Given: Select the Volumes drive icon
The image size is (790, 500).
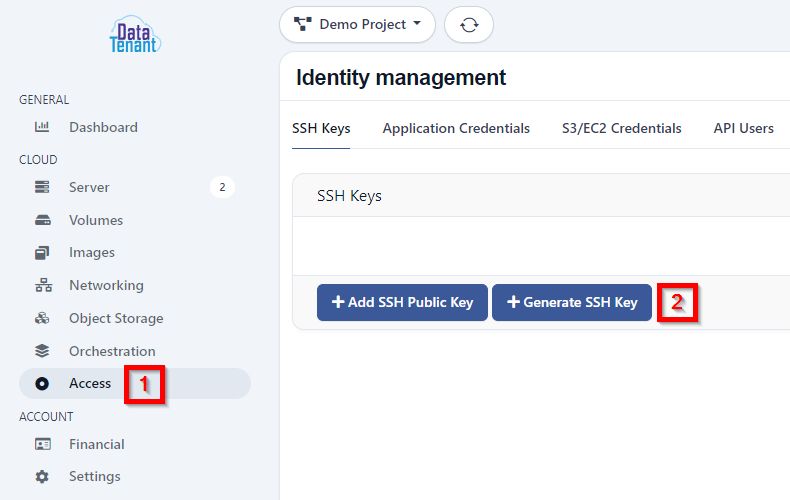Looking at the screenshot, I should pos(42,220).
